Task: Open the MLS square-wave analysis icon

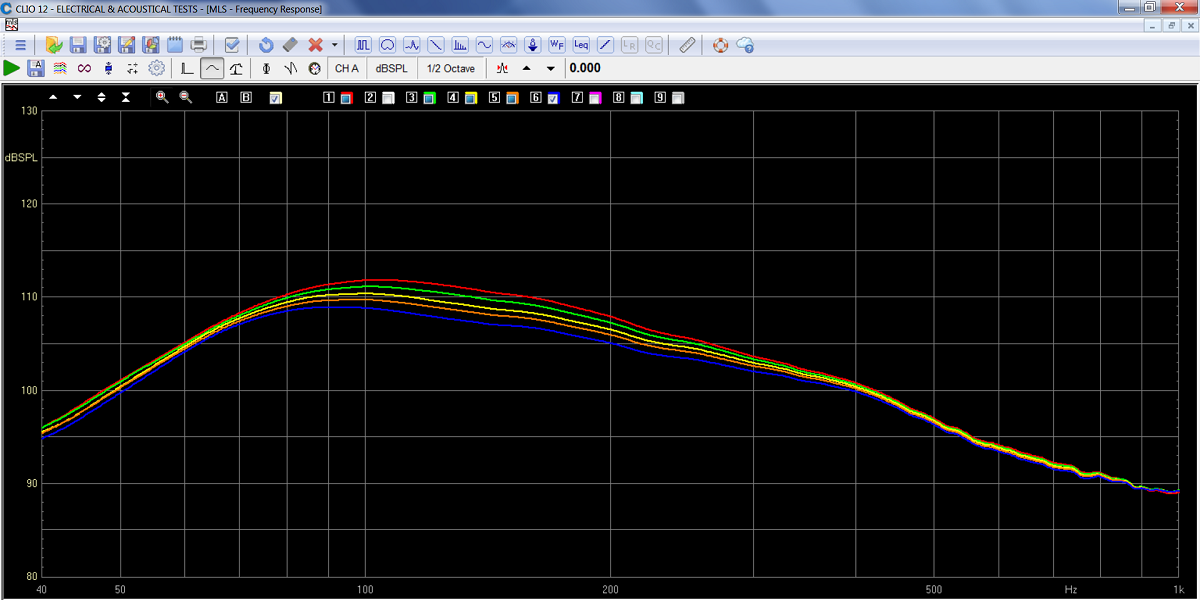Action: pos(362,45)
